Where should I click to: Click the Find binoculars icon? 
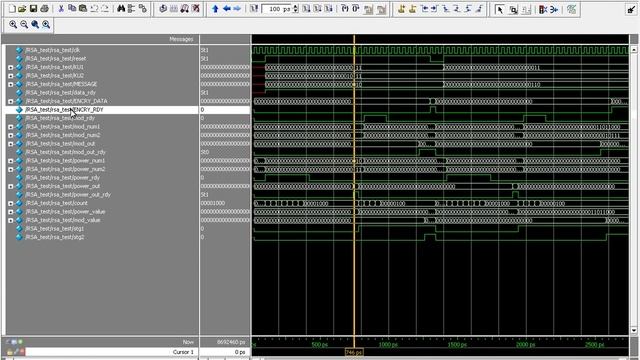point(121,9)
